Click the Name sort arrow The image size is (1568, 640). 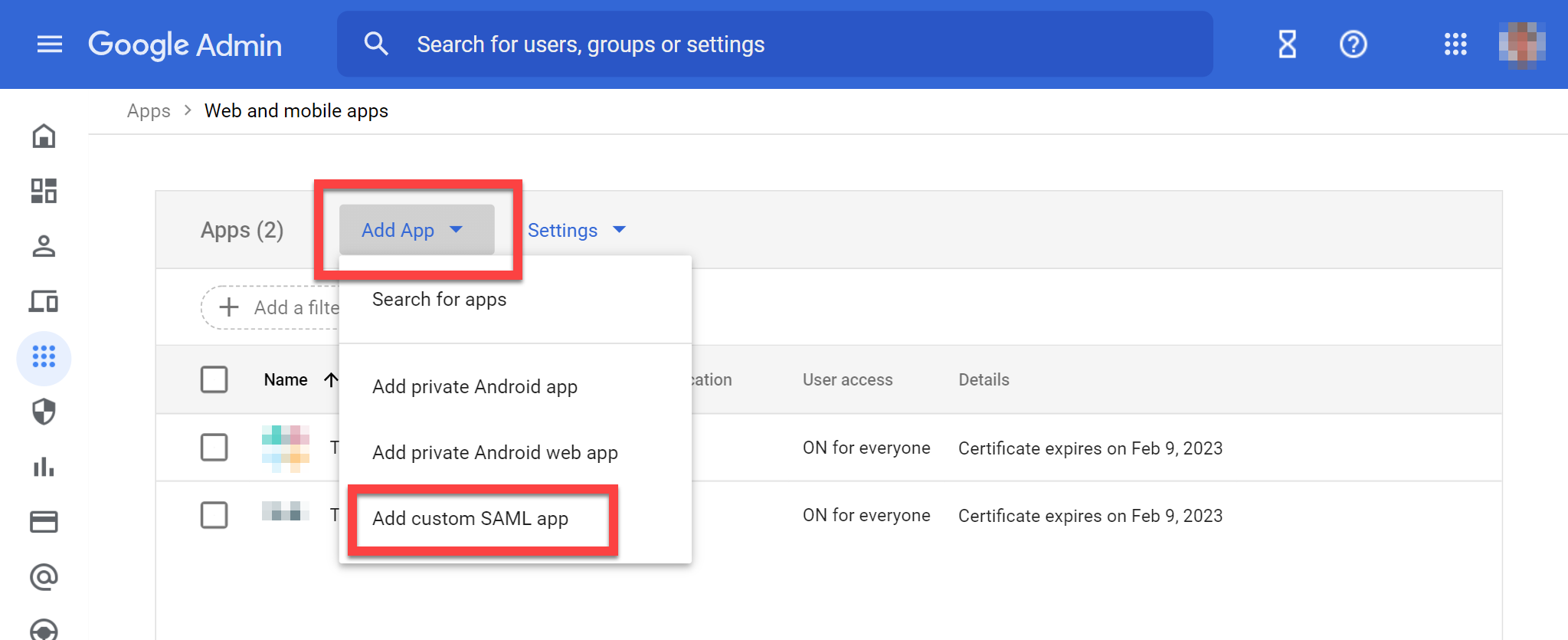click(x=331, y=379)
